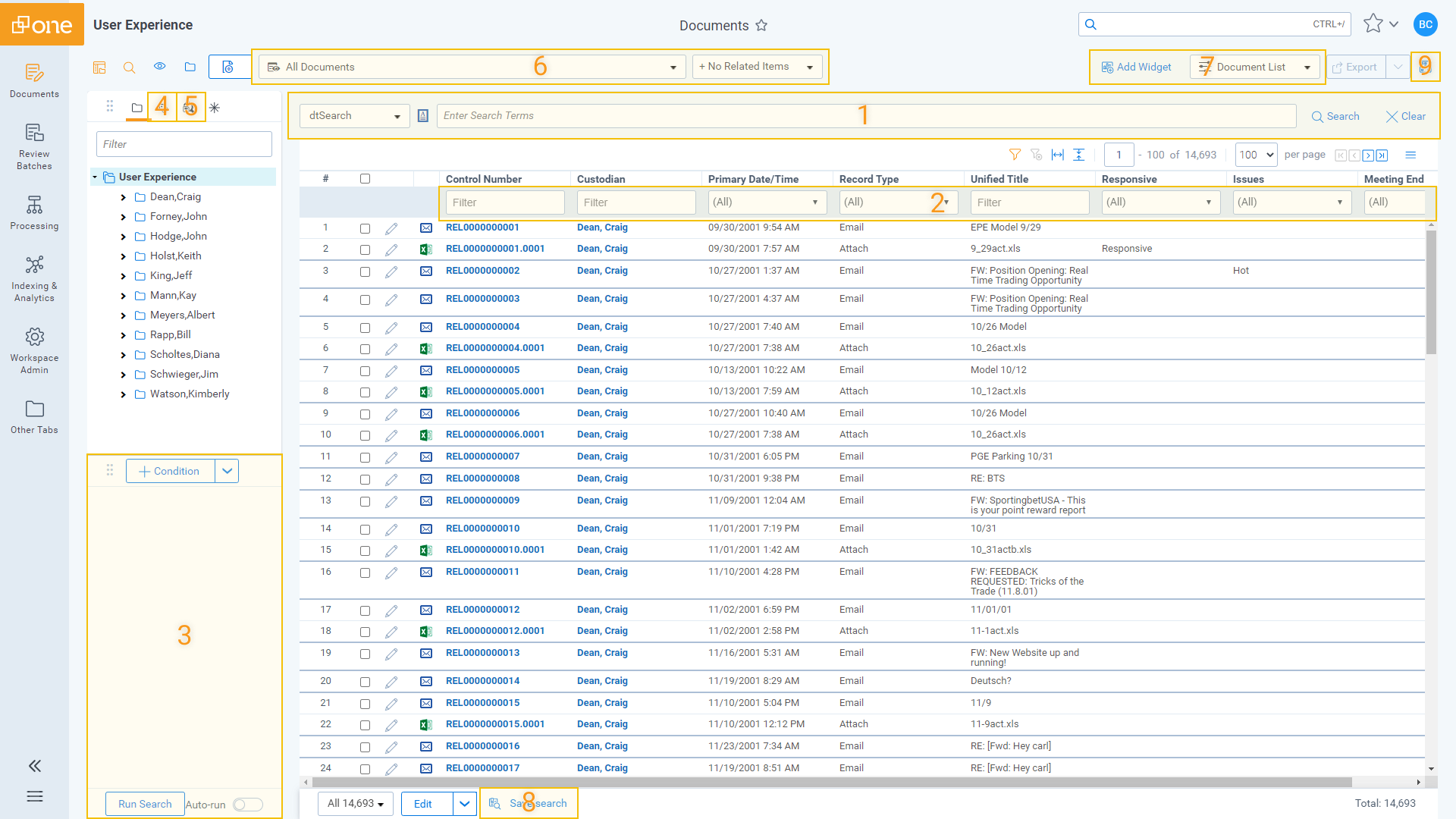Open Review Batches in sidebar
The height and width of the screenshot is (819, 1456).
click(34, 146)
